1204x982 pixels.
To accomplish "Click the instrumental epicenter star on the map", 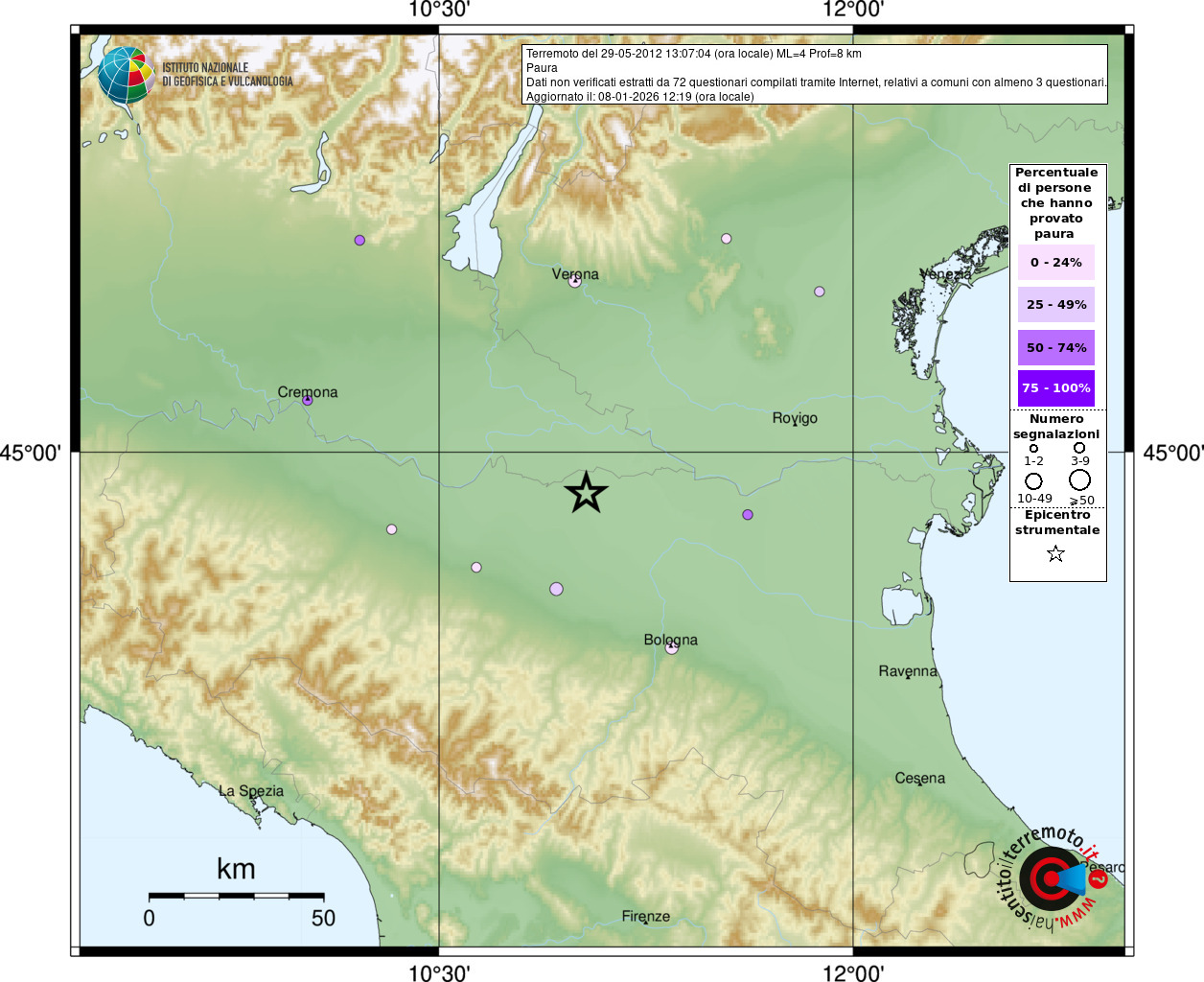I will click(x=586, y=492).
